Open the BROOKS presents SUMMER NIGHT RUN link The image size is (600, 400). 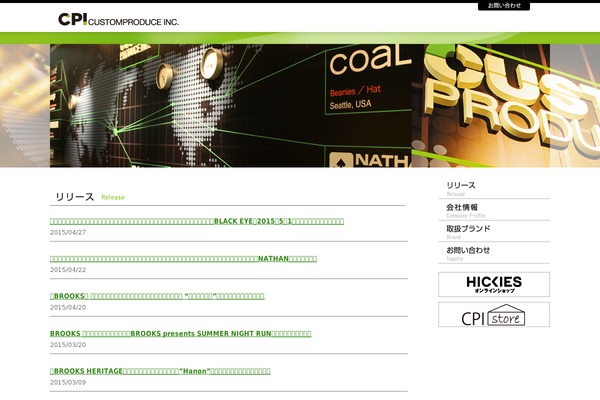tap(181, 333)
